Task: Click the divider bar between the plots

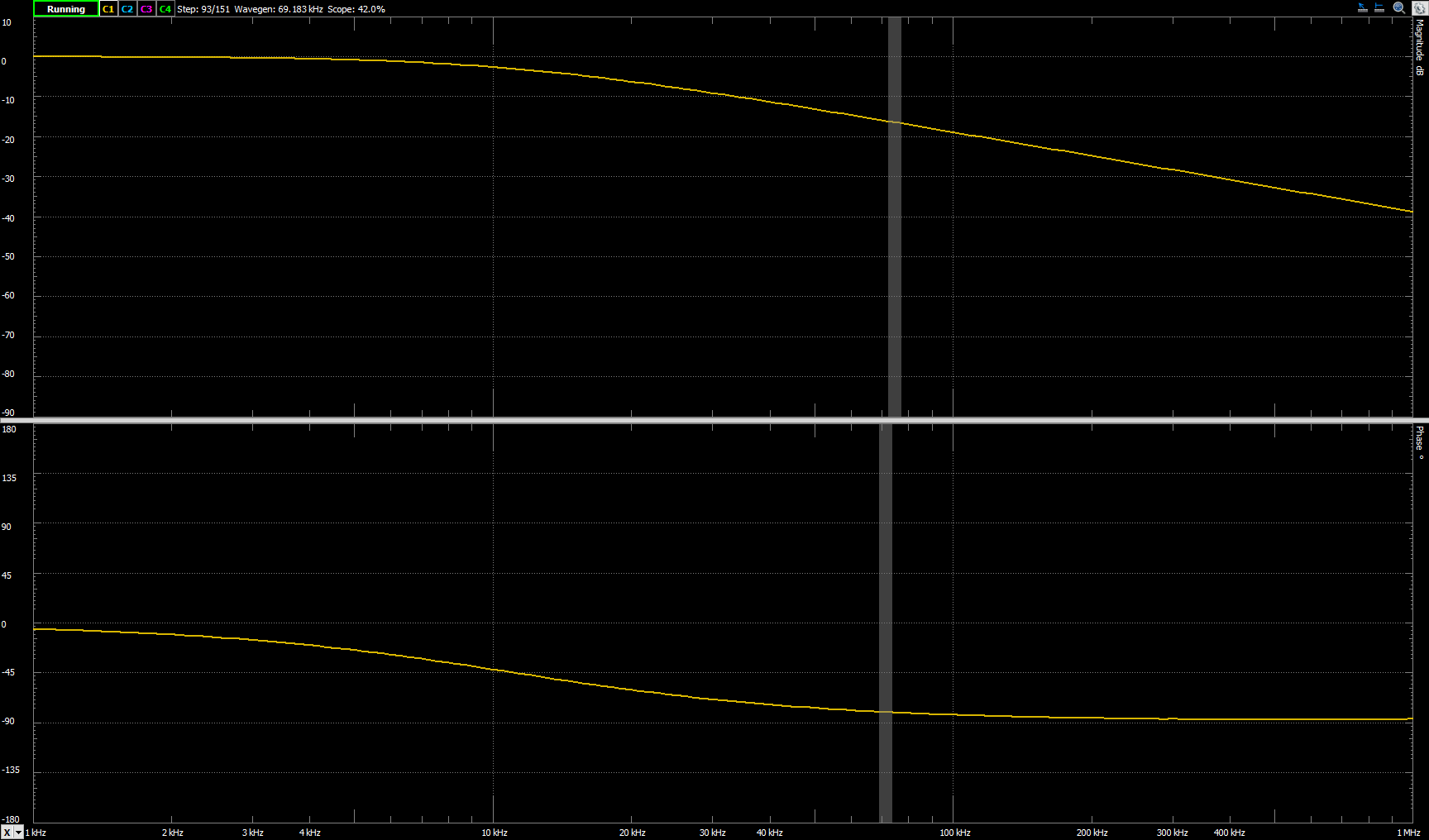Action: pyautogui.click(x=714, y=421)
